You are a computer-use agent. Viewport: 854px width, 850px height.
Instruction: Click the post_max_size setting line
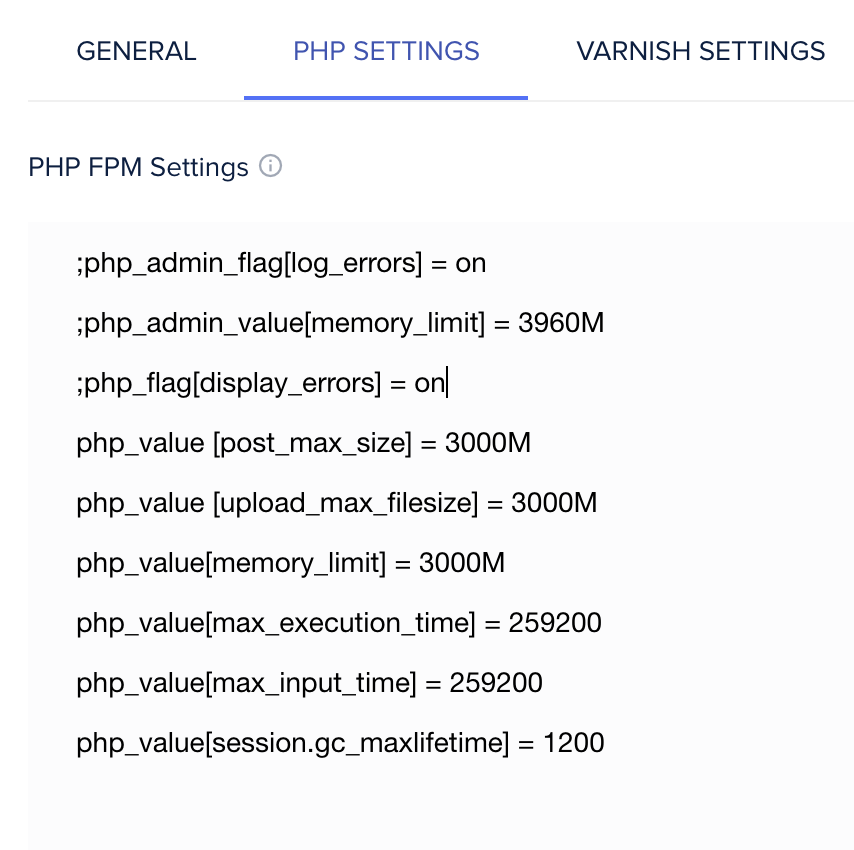[x=303, y=442]
